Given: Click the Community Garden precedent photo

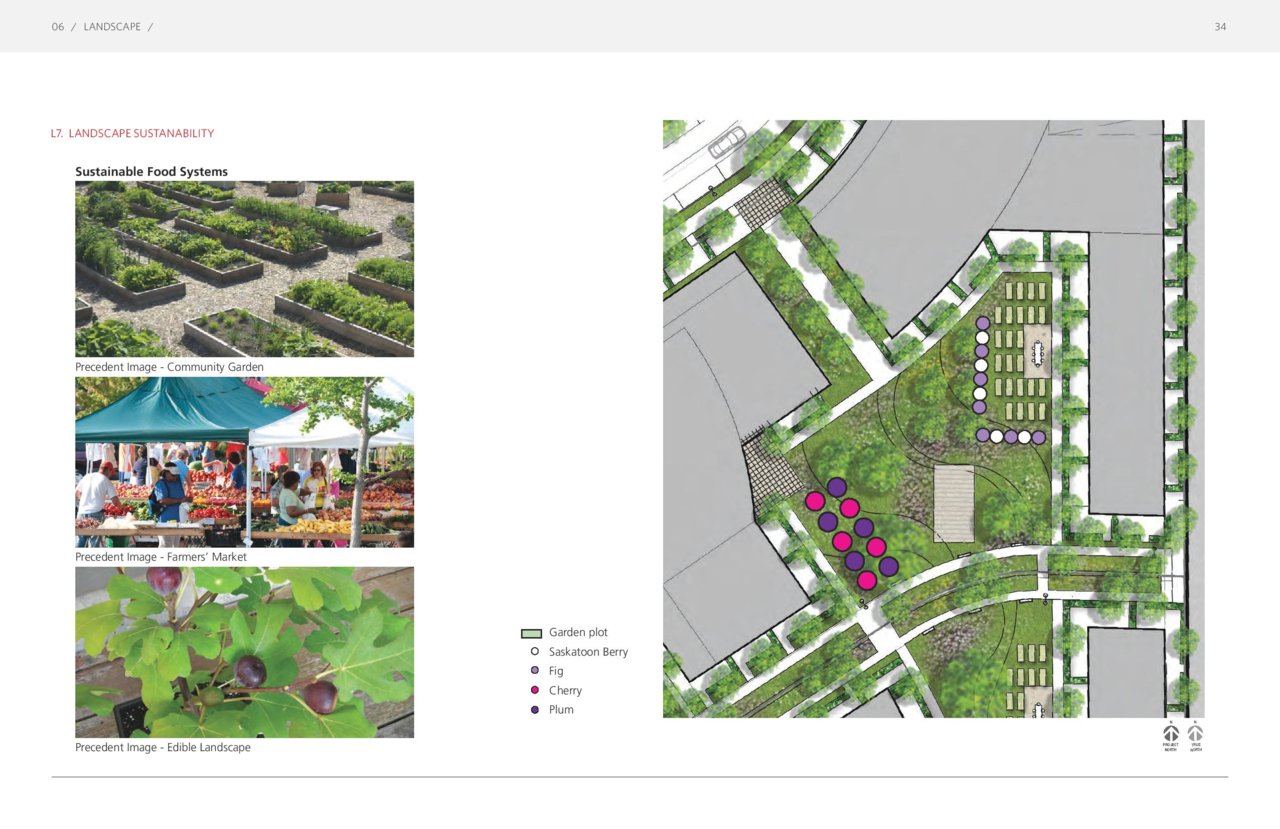Looking at the screenshot, I should point(244,269).
